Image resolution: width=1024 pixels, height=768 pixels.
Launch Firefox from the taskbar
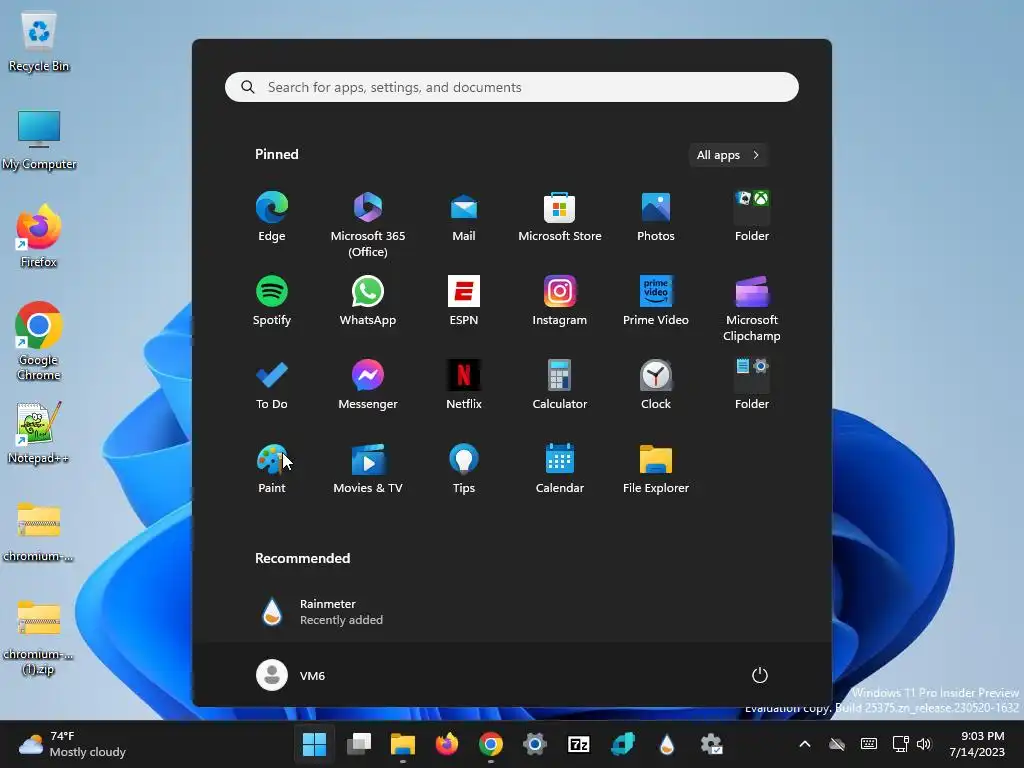(x=447, y=744)
